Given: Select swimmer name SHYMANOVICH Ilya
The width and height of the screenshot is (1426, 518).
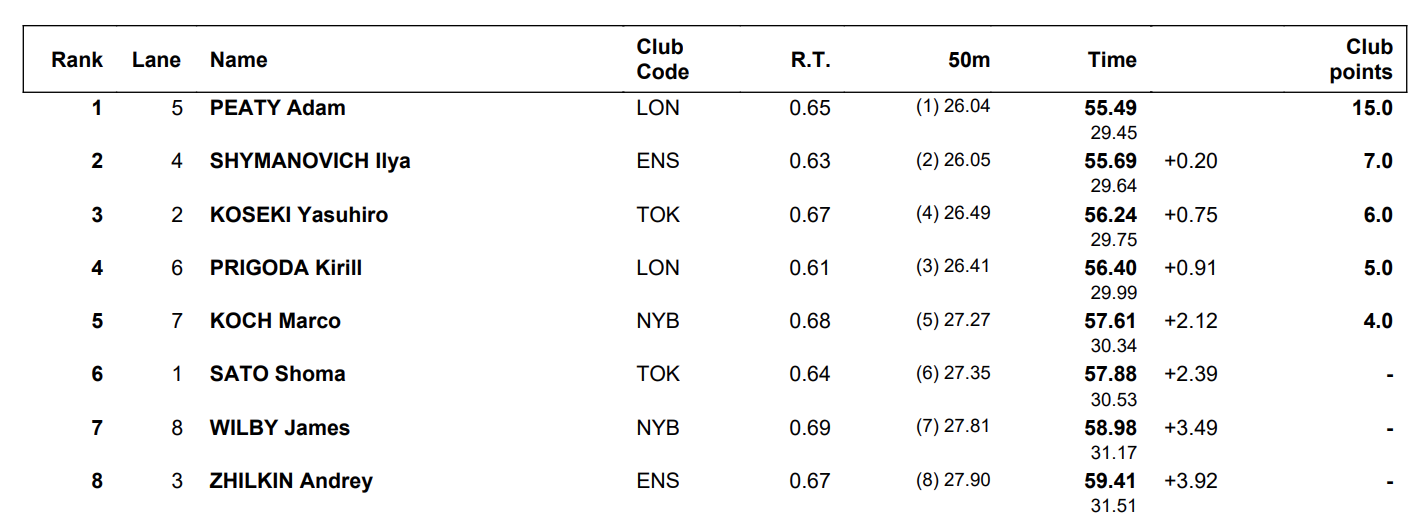Looking at the screenshot, I should (x=310, y=161).
